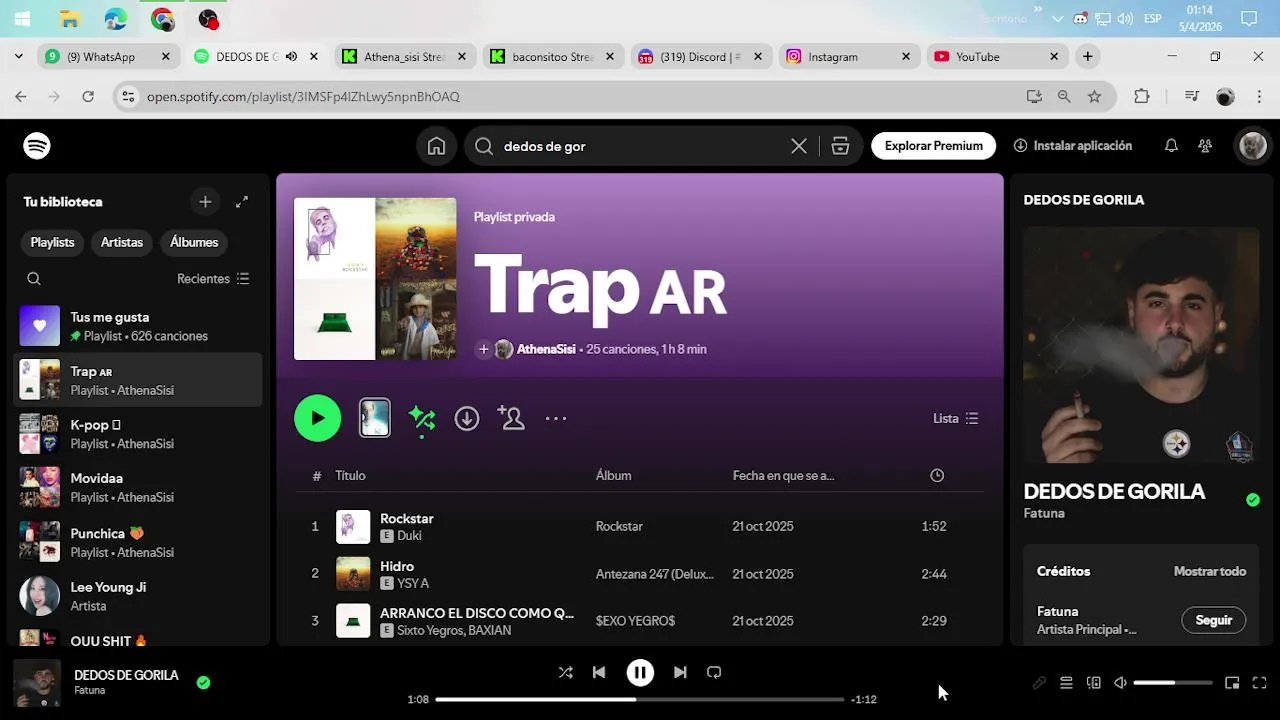This screenshot has width=1280, height=720.
Task: Click the Spotify logo
Action: 37,146
